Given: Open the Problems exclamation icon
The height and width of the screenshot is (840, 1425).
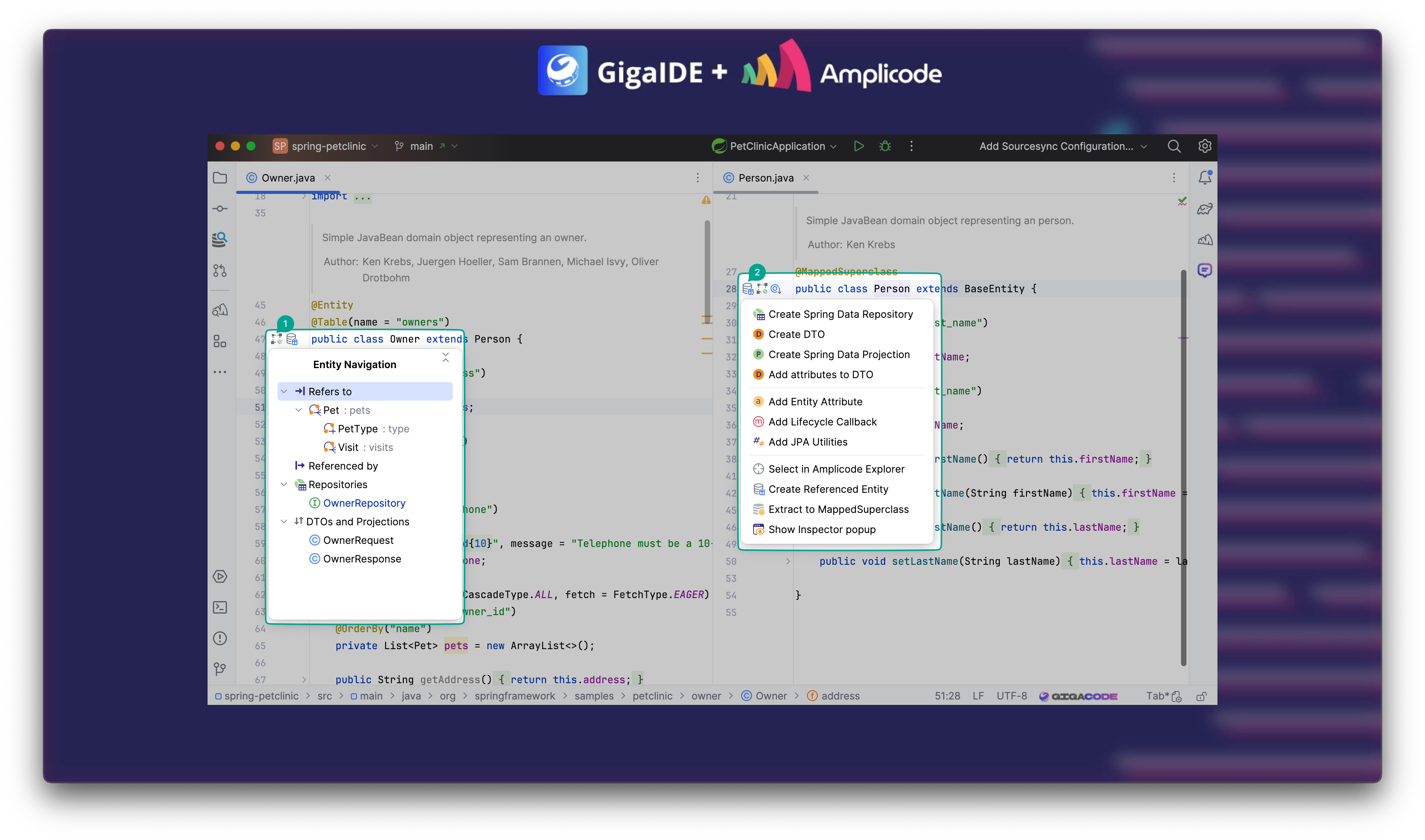Looking at the screenshot, I should pyautogui.click(x=220, y=638).
